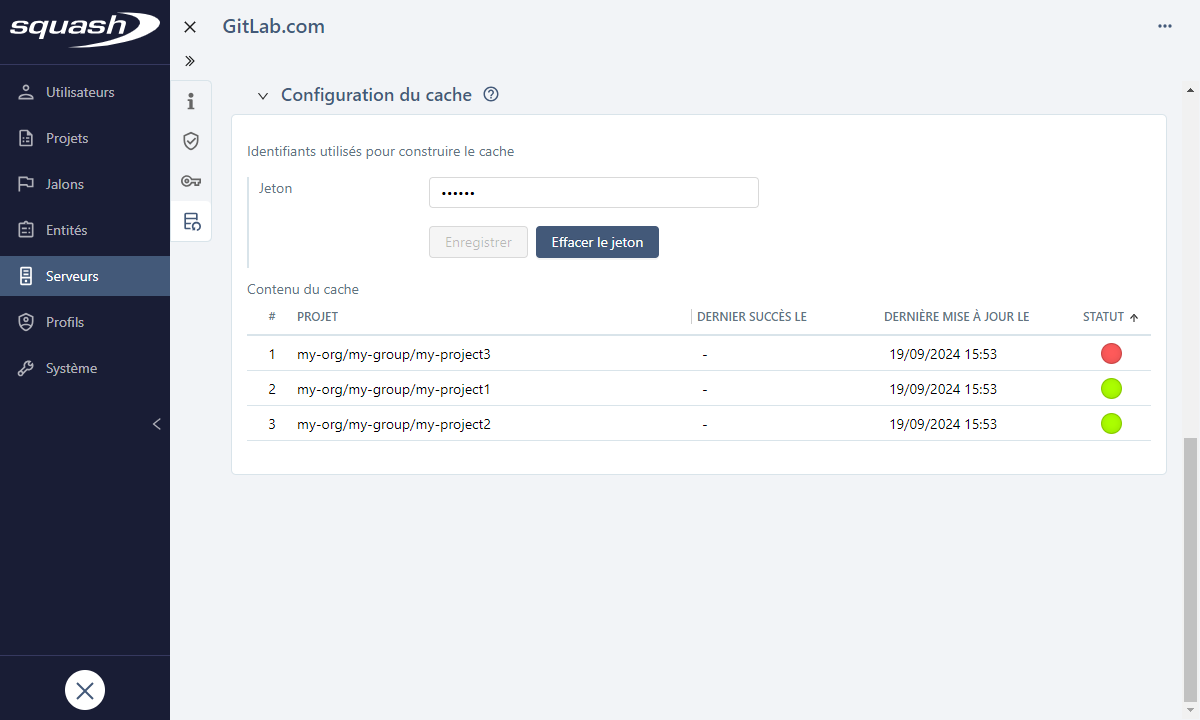The width and height of the screenshot is (1200, 720).
Task: Open the information tab icon
Action: 190,100
